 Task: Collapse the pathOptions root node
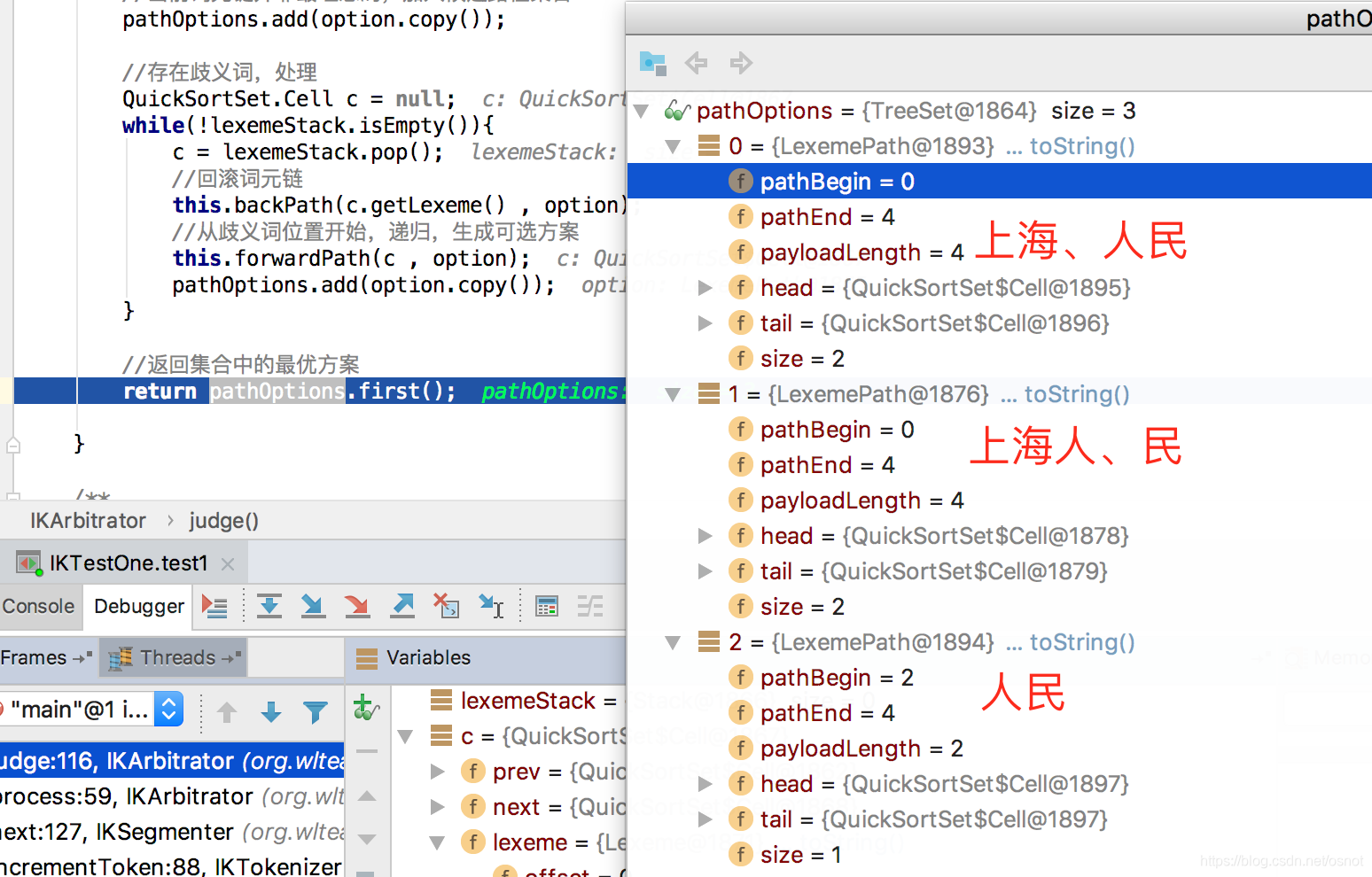pos(642,112)
